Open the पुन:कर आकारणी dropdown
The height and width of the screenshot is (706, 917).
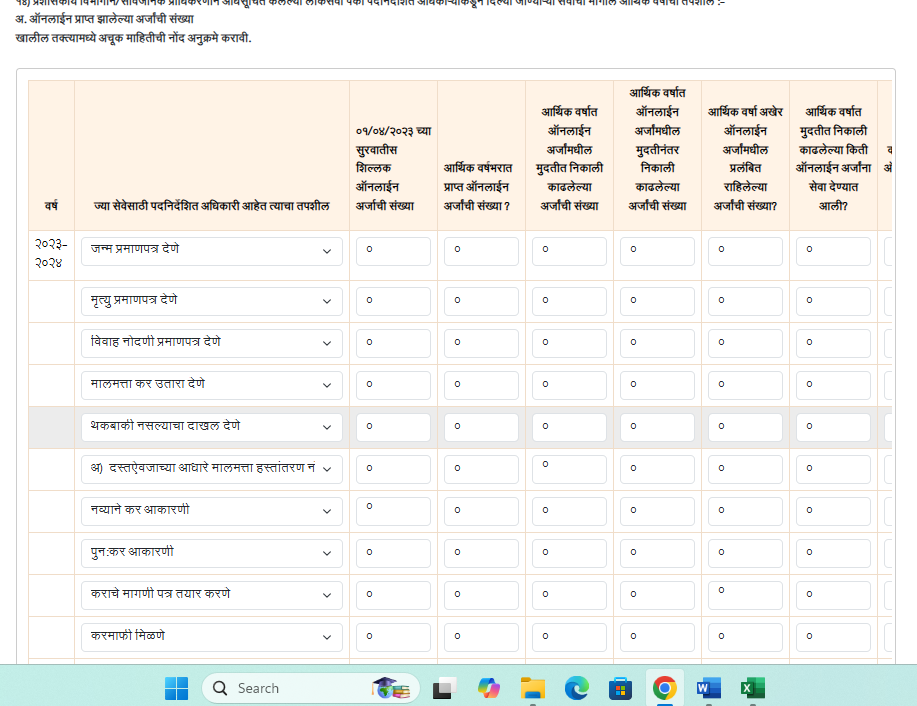(x=212, y=553)
